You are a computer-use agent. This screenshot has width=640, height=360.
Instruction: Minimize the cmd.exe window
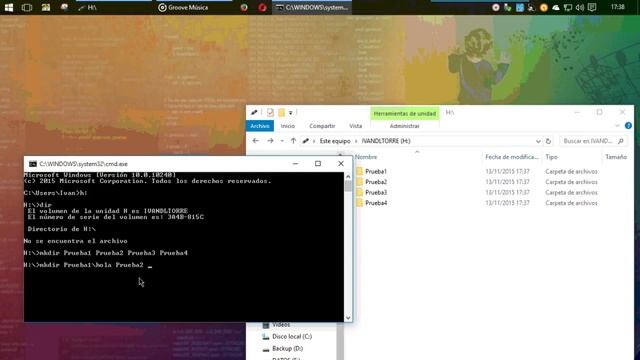point(296,164)
